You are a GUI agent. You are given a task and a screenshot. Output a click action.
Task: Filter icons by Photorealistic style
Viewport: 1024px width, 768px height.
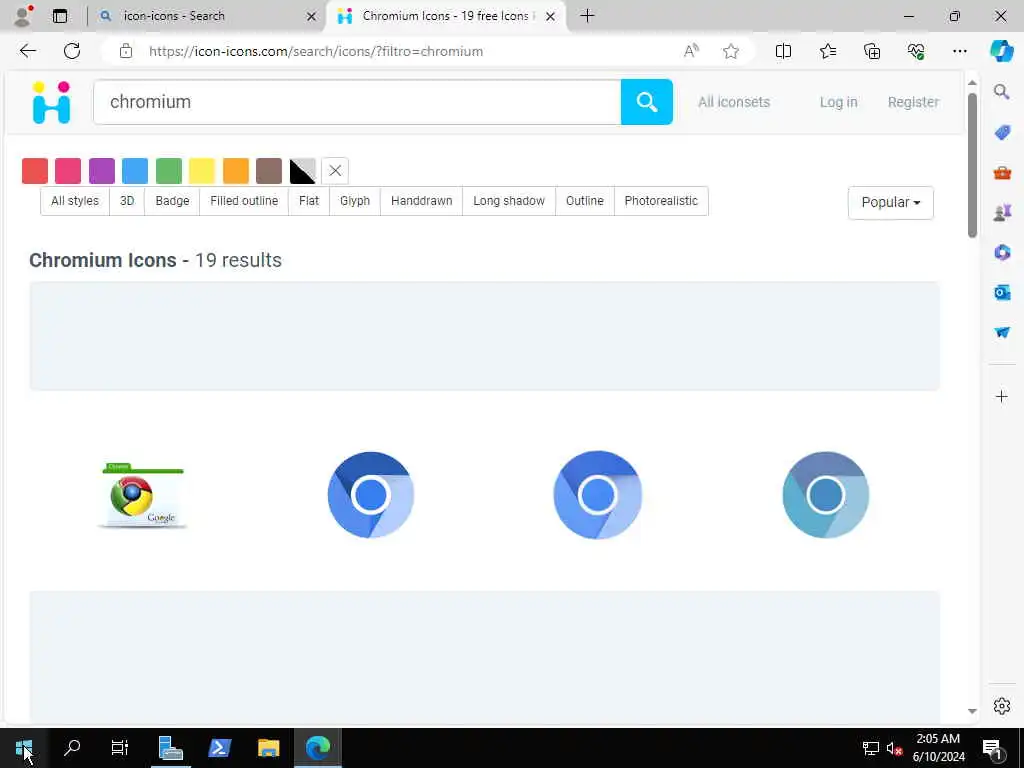(661, 200)
